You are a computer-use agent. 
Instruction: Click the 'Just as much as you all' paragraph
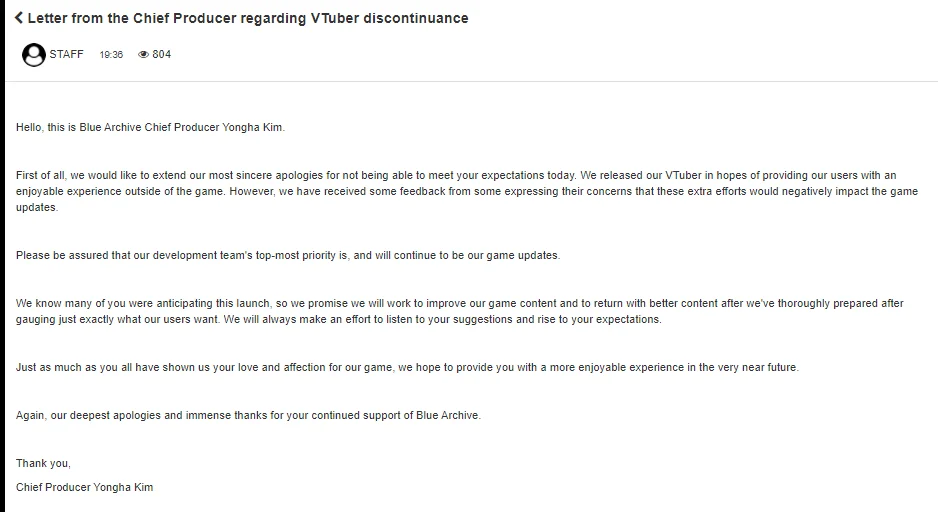(407, 367)
